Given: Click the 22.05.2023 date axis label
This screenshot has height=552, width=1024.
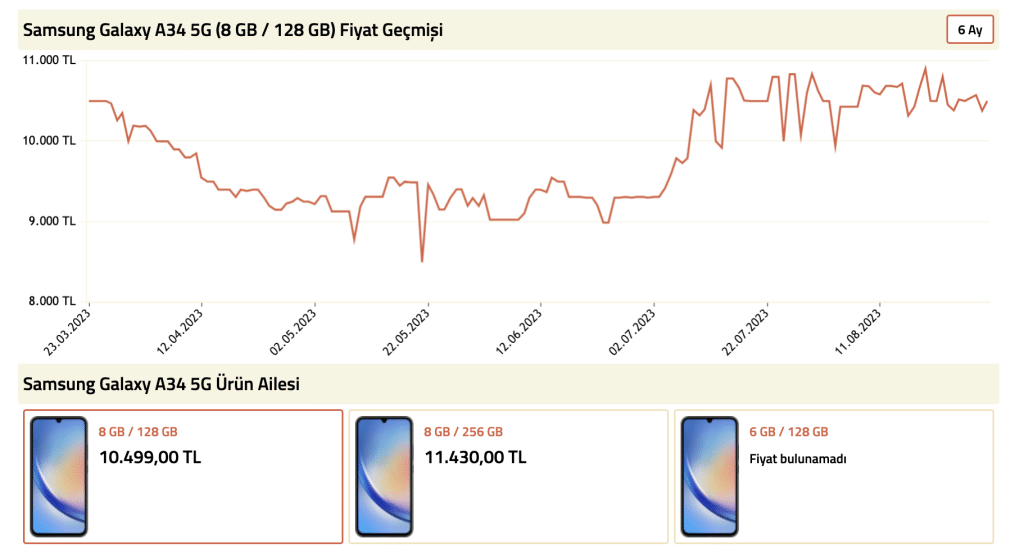Looking at the screenshot, I should coord(406,332).
